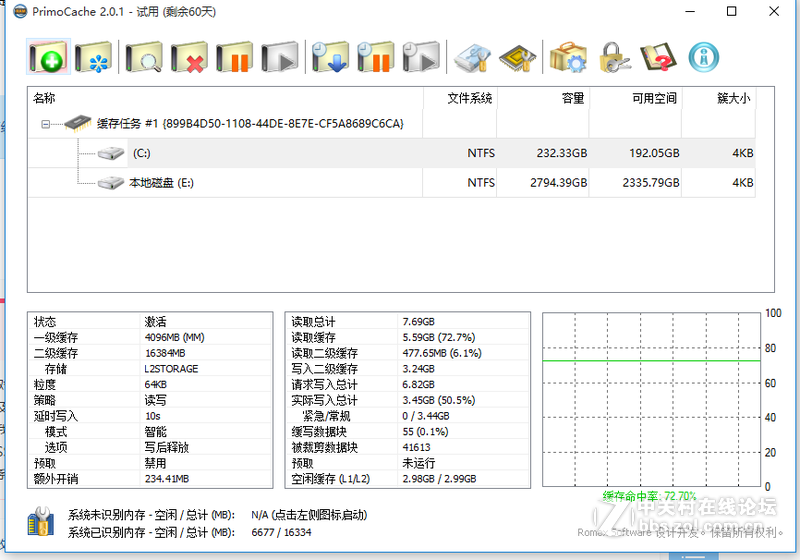Click the 3.45GB (50.5%) actual write value
800x560 pixels.
438,400
